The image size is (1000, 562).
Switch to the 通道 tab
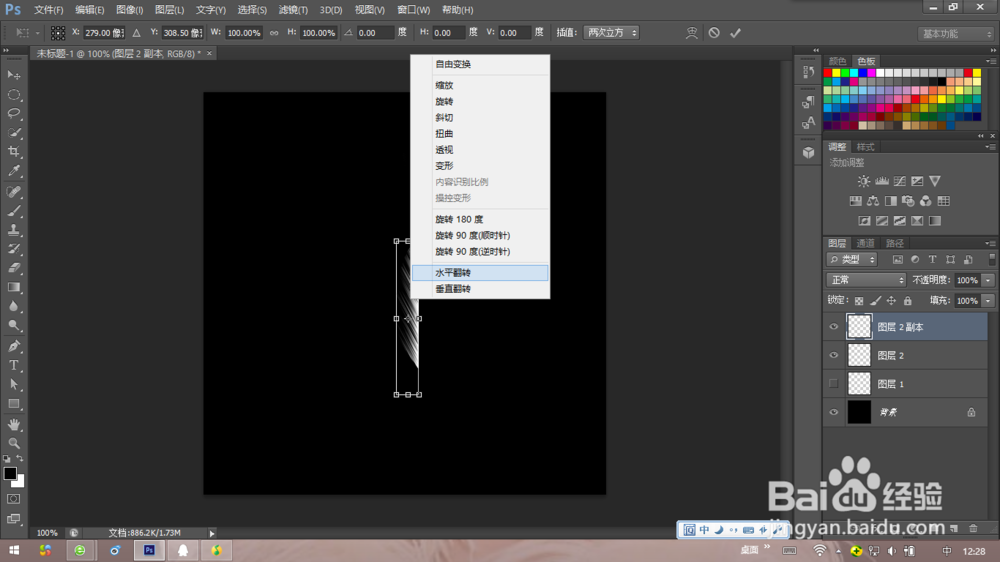point(865,243)
